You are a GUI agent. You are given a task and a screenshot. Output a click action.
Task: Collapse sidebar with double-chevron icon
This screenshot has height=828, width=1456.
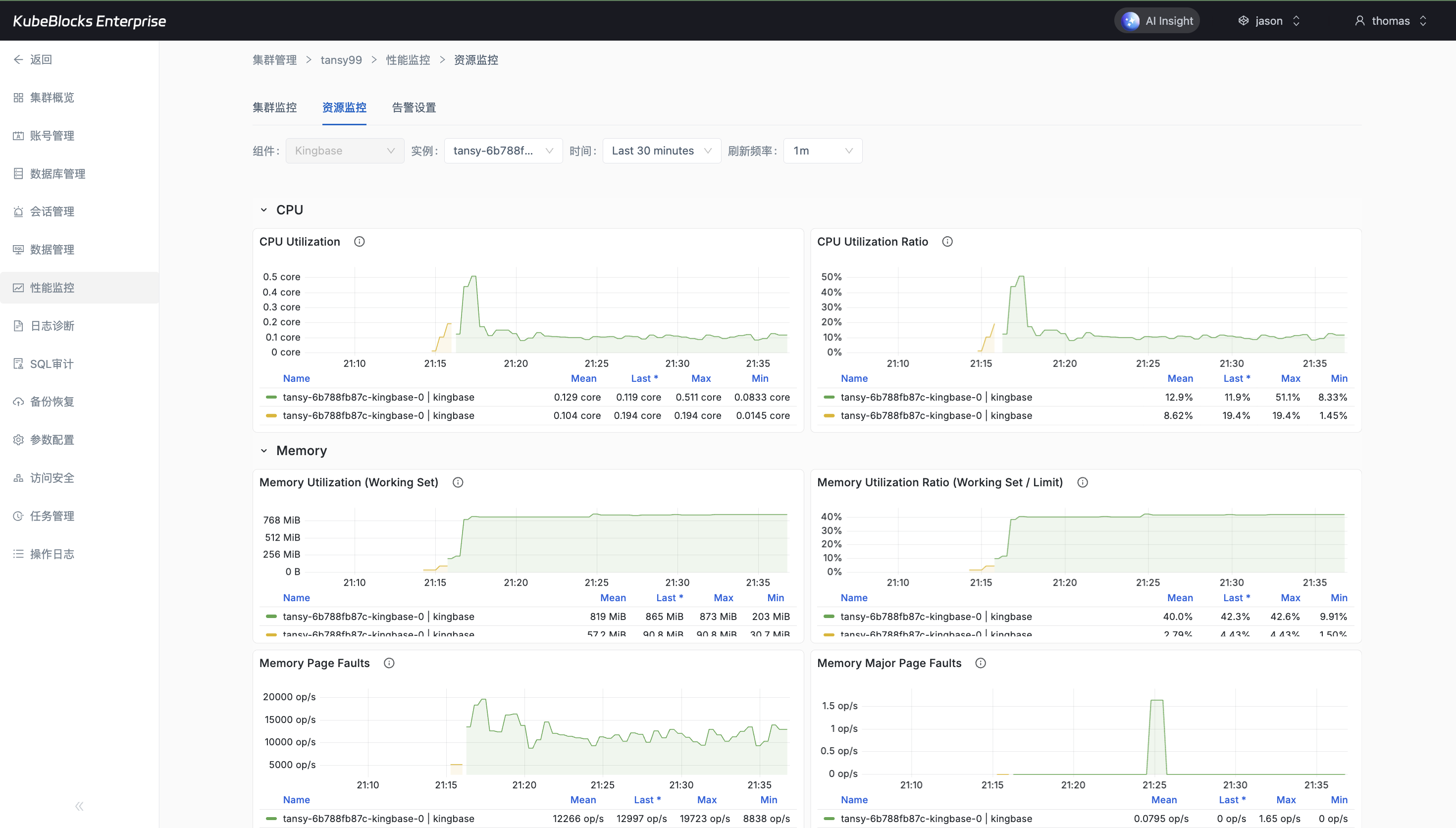click(x=79, y=806)
